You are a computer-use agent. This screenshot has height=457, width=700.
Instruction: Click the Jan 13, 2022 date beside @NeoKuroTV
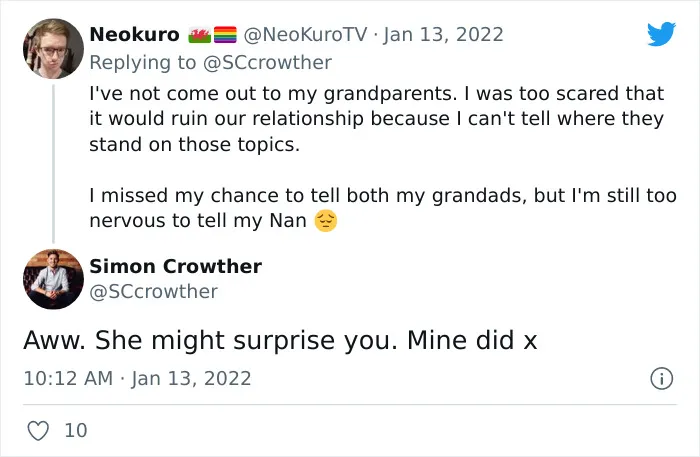coord(444,35)
